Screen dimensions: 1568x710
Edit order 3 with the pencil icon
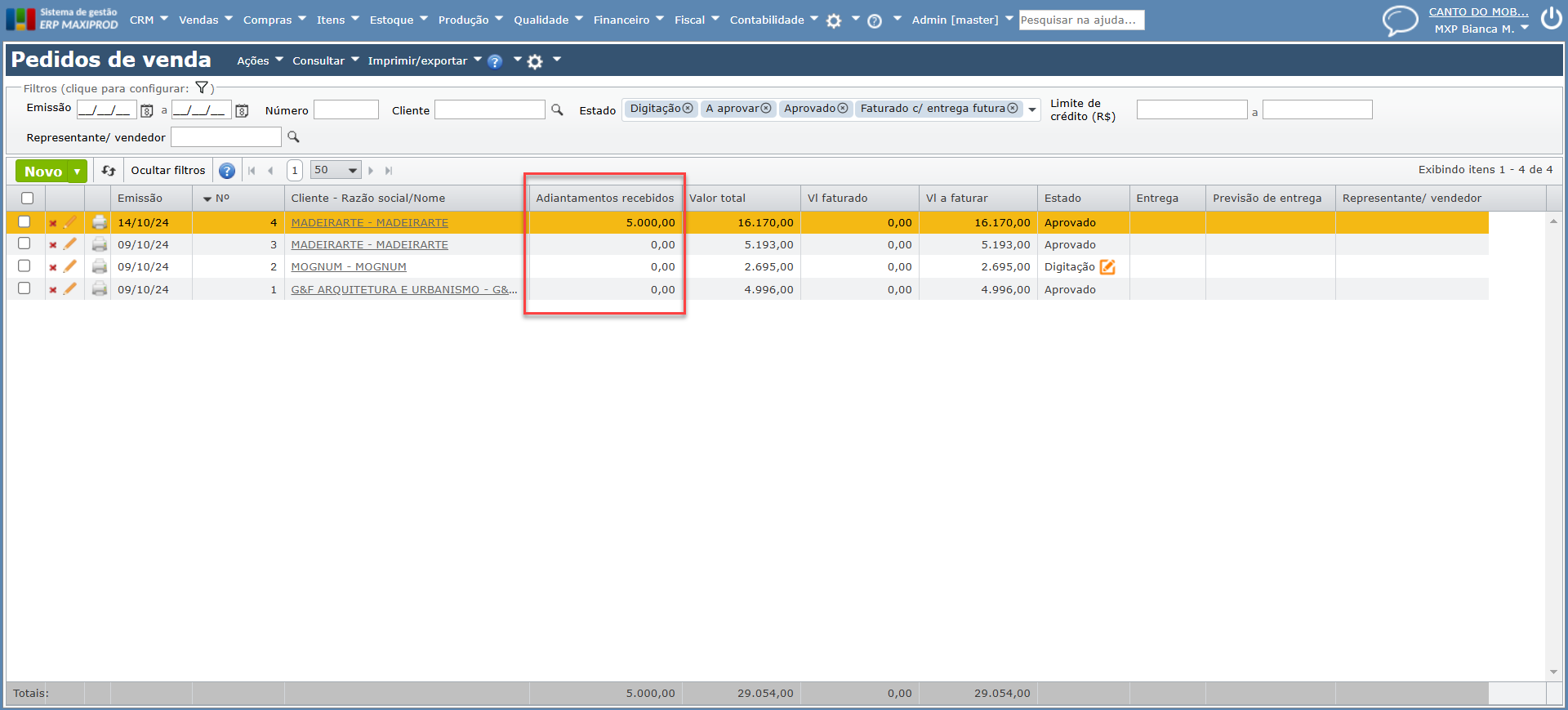70,244
